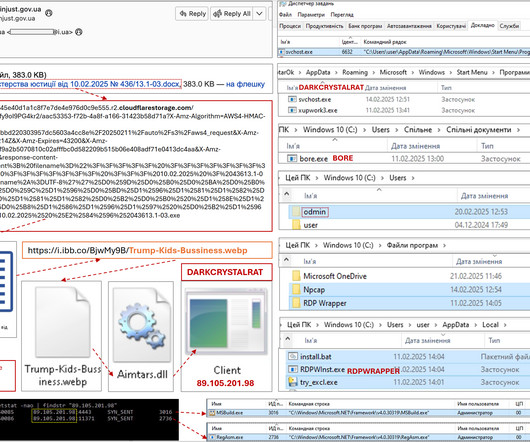Image resolution: width=530 pixels, height=442 pixels.
Task: Click the Npcap folder icon
Action: tap(296, 289)
